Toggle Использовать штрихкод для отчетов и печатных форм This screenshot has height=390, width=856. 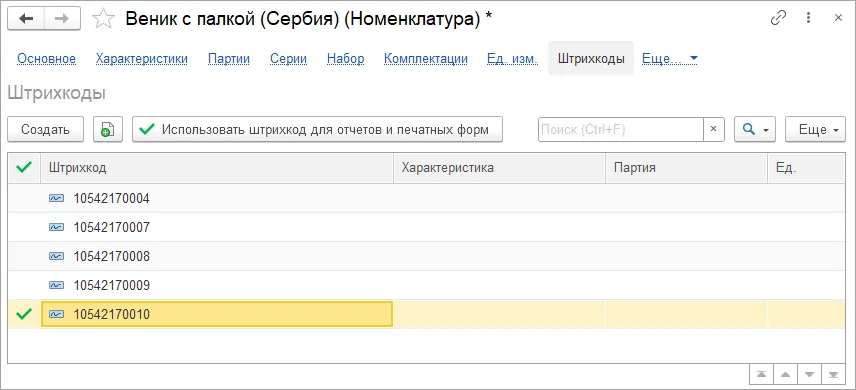coord(317,129)
